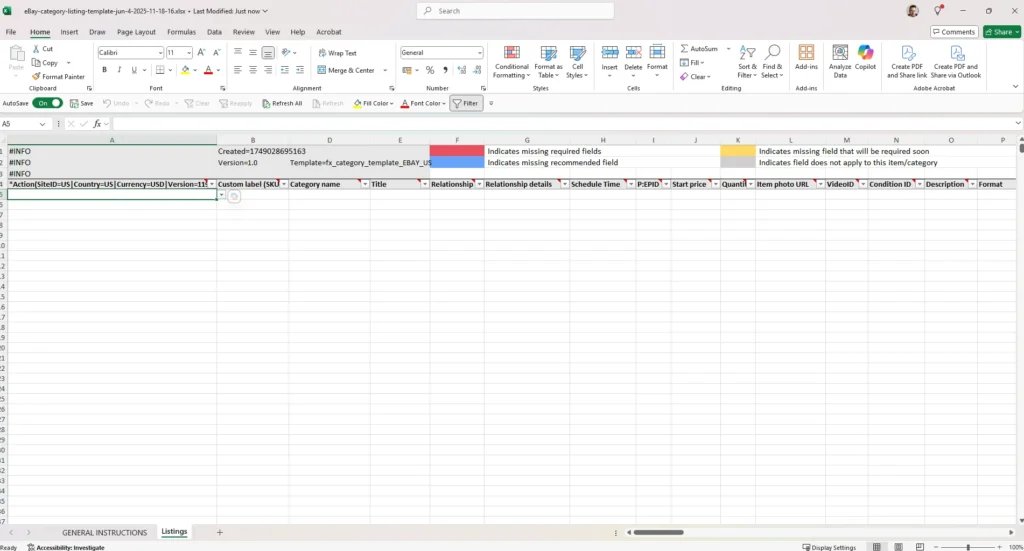Click Create PDF and Share link

tap(906, 62)
